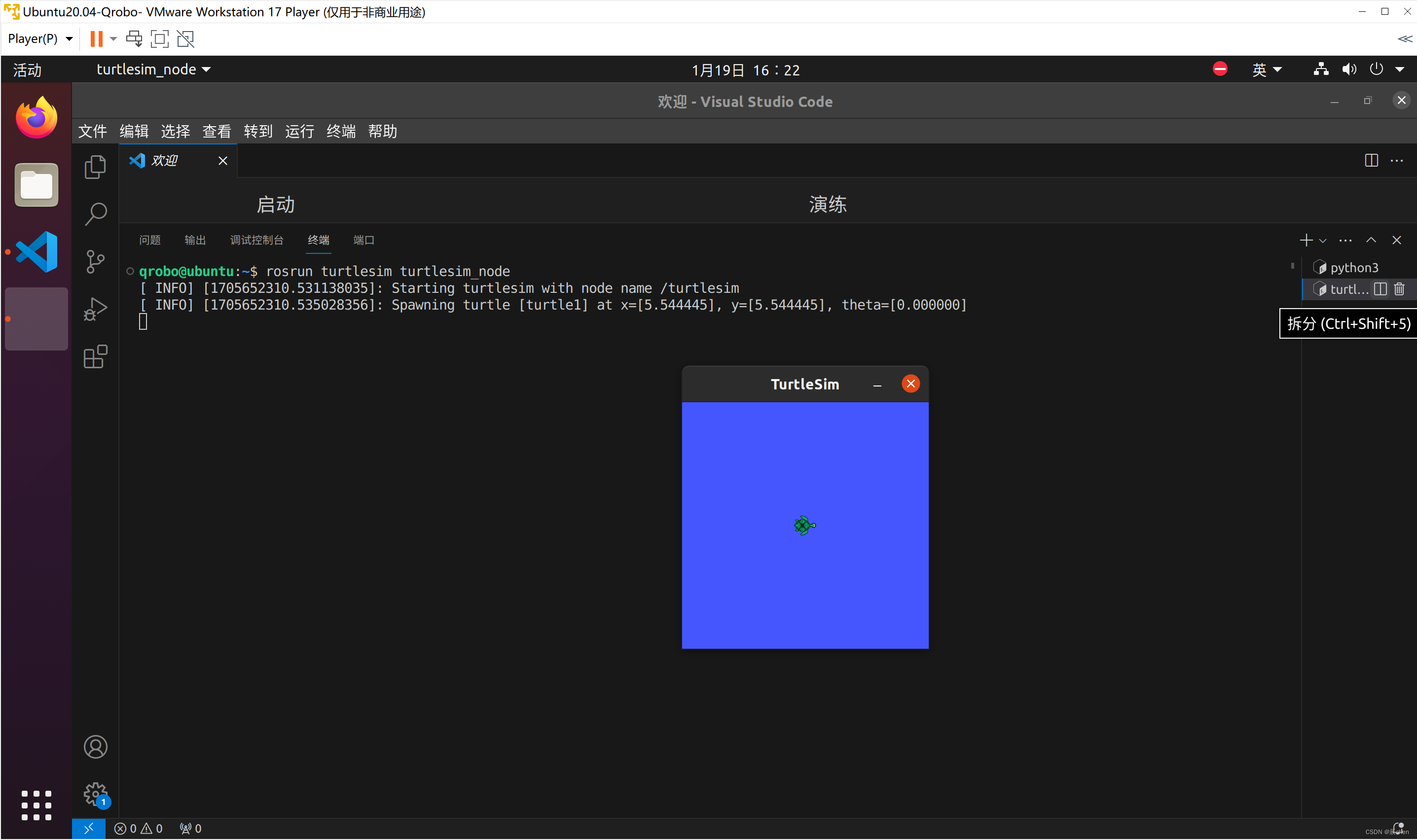
Task: Kill the turtl... terminal with trash icon
Action: pyautogui.click(x=1399, y=289)
